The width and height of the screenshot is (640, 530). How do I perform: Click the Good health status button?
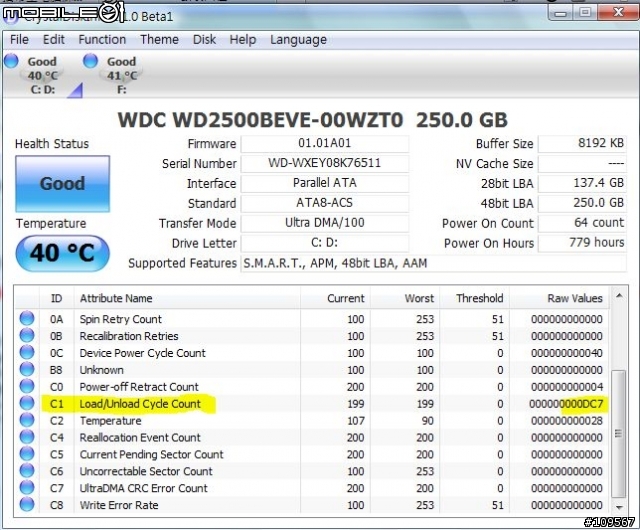[62, 184]
